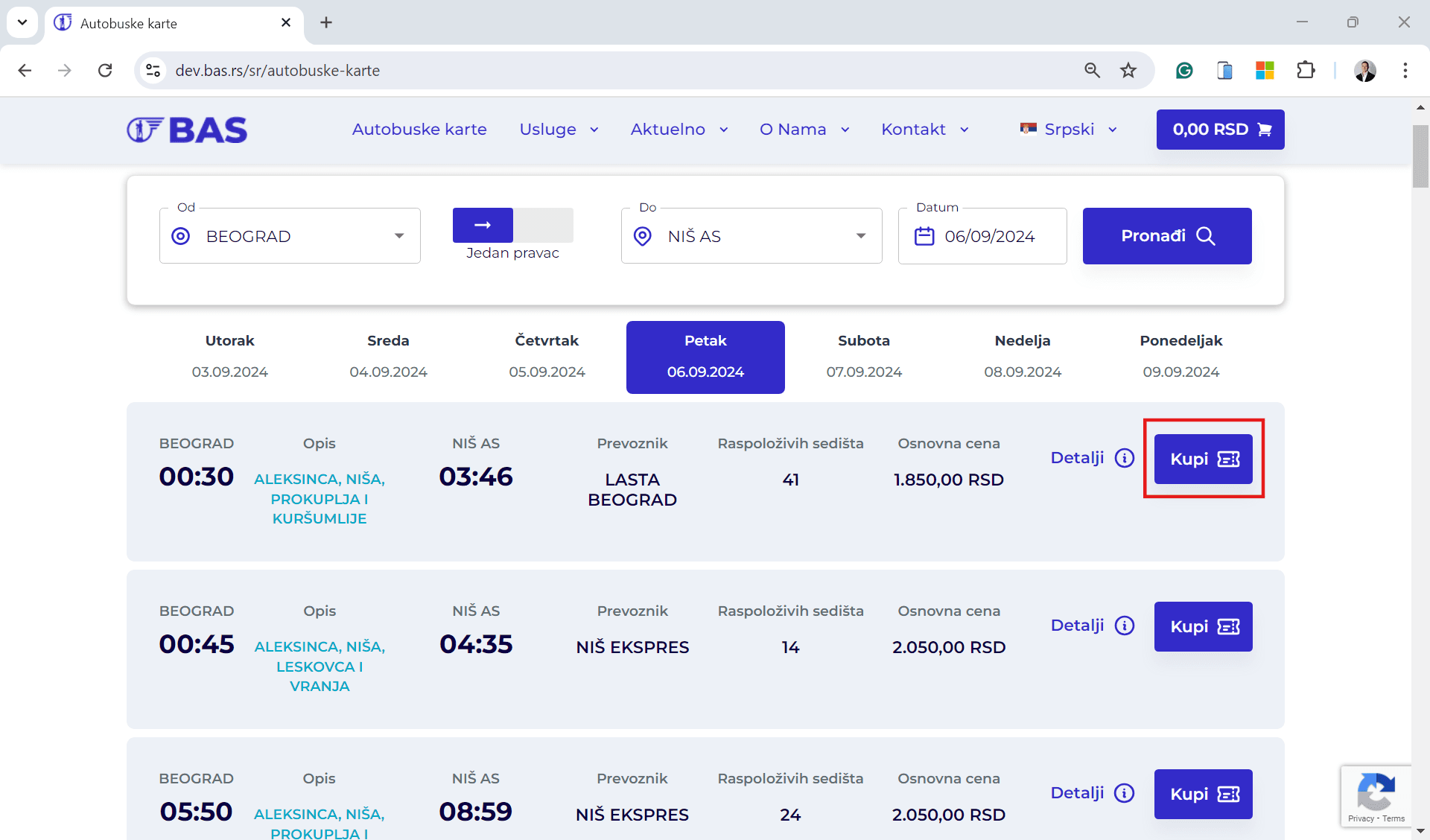
Task: Select the Sreda 04.09.2024 tab
Action: [x=388, y=357]
